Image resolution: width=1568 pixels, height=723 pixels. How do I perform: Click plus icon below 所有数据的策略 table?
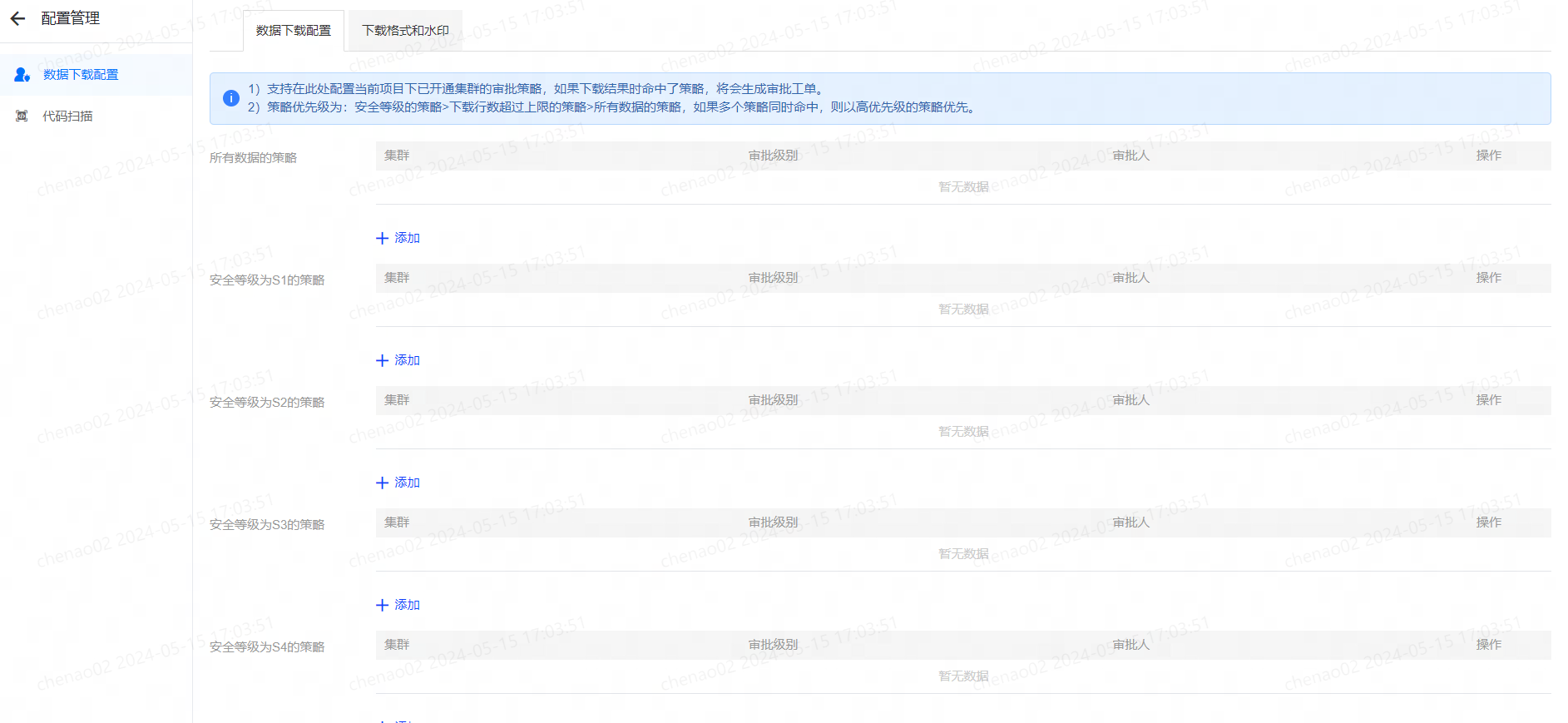point(383,238)
